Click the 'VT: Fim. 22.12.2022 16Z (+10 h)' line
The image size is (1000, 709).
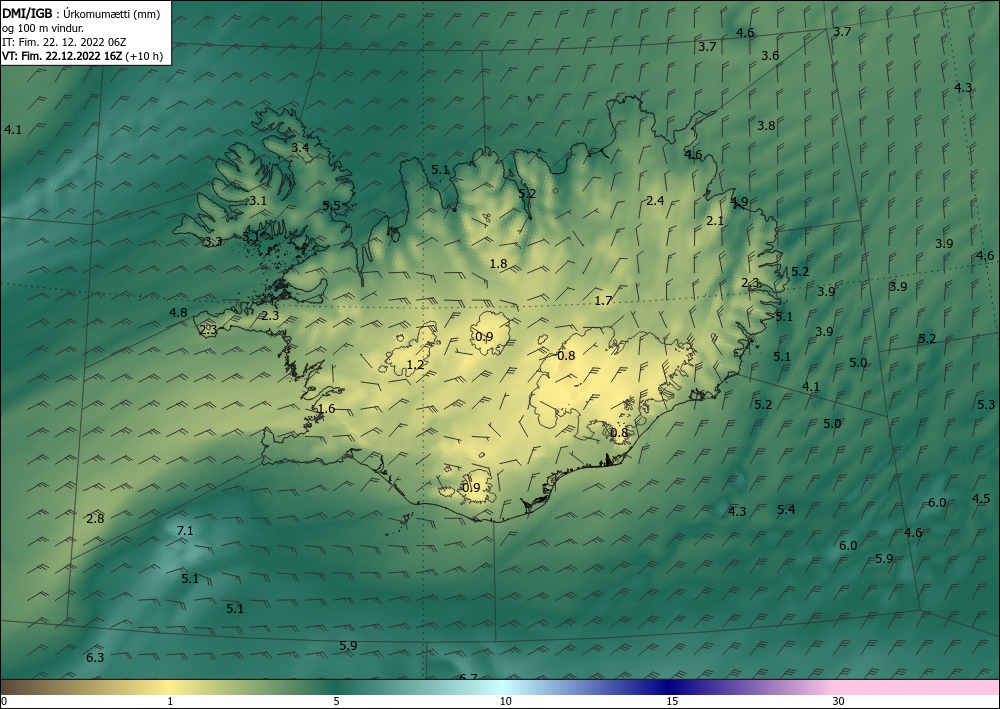(82, 56)
